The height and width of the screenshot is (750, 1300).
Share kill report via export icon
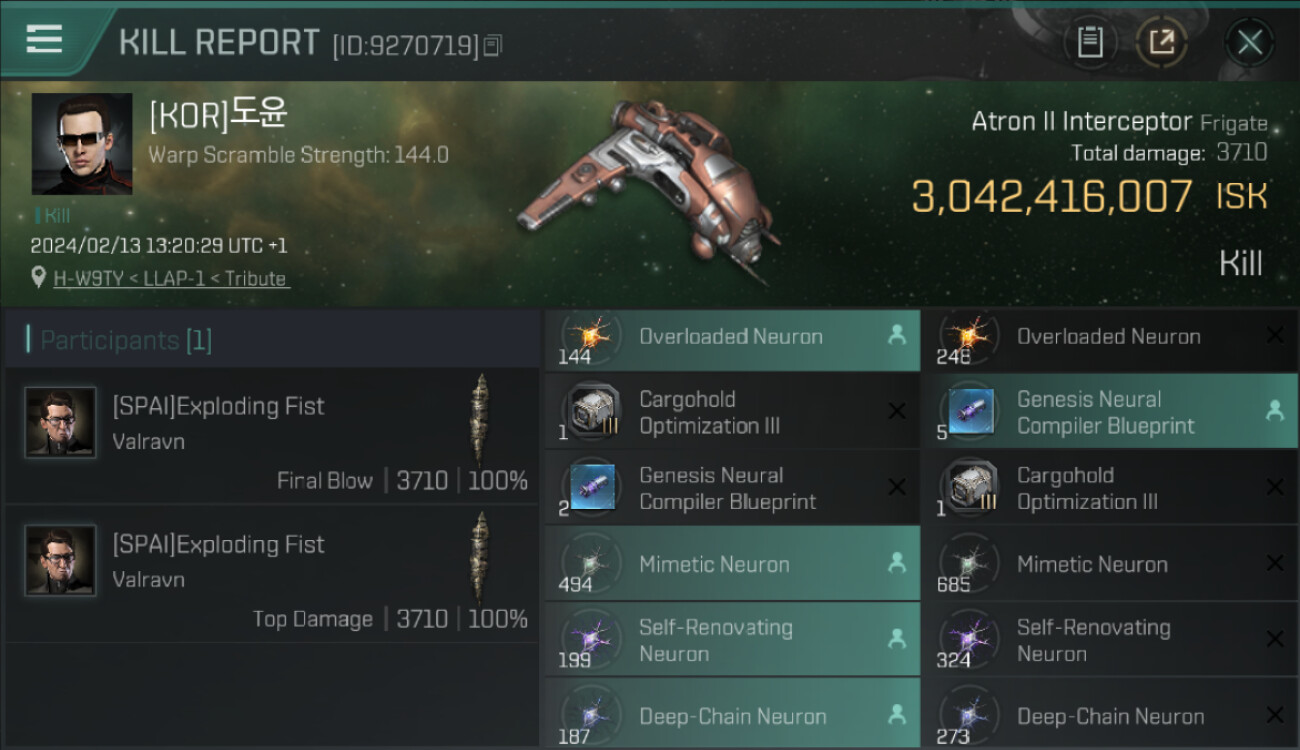(x=1162, y=42)
